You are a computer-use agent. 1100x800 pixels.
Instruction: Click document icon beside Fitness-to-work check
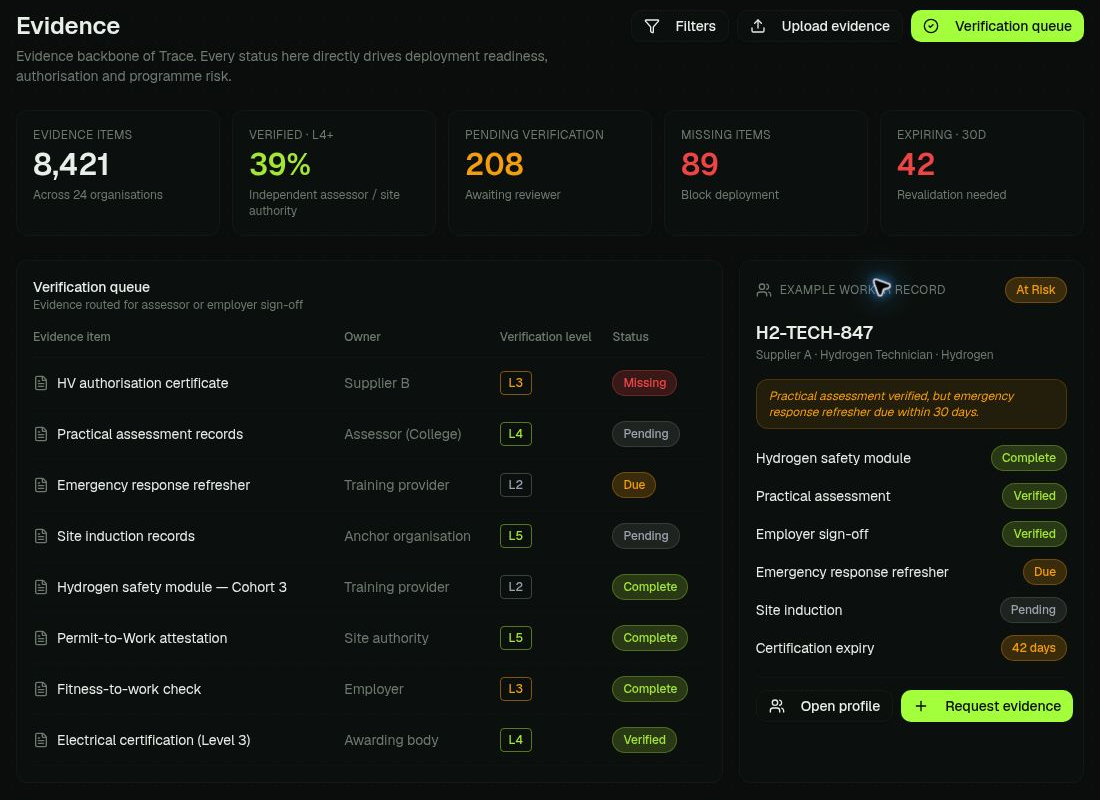point(41,689)
